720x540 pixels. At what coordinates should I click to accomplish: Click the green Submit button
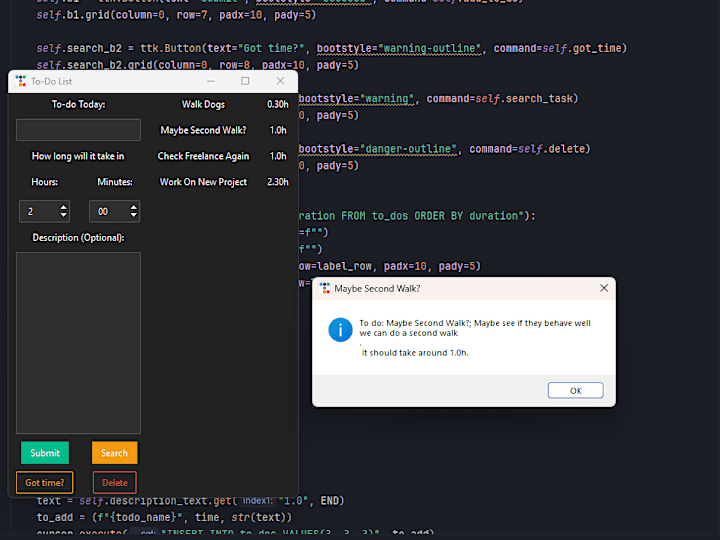[45, 453]
